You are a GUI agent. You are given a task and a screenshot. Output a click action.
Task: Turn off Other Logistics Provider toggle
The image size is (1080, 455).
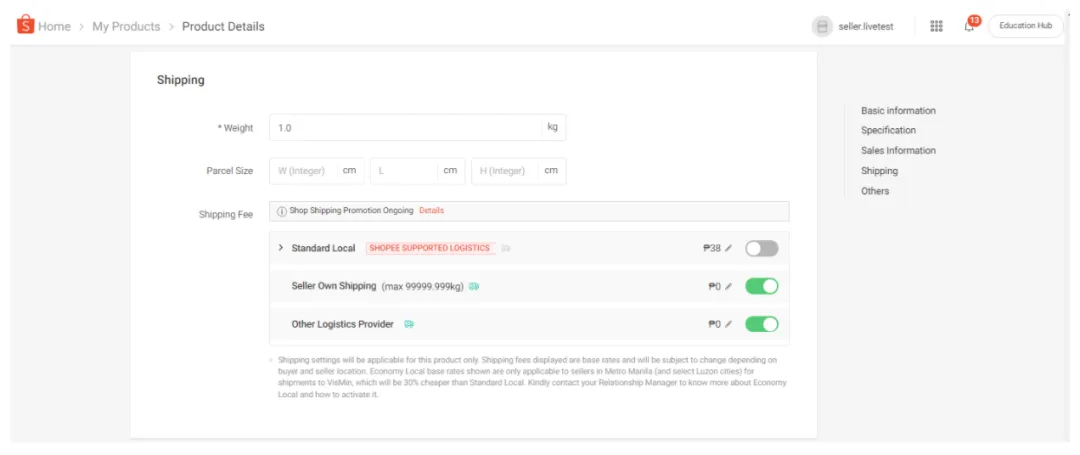761,324
